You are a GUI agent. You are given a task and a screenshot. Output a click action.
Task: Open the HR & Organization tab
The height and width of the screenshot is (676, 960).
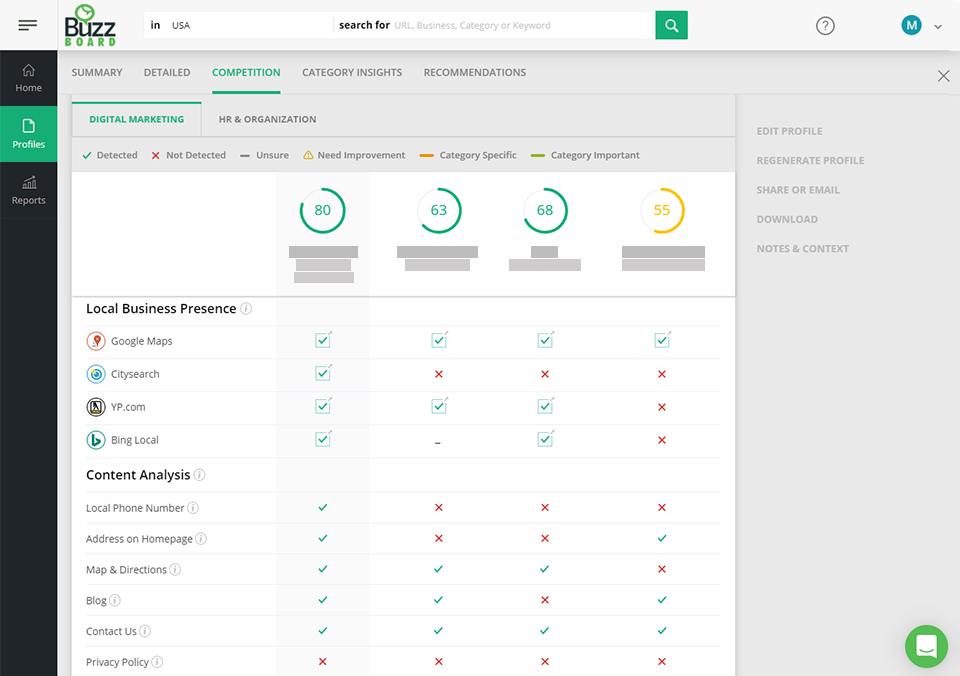coord(268,119)
